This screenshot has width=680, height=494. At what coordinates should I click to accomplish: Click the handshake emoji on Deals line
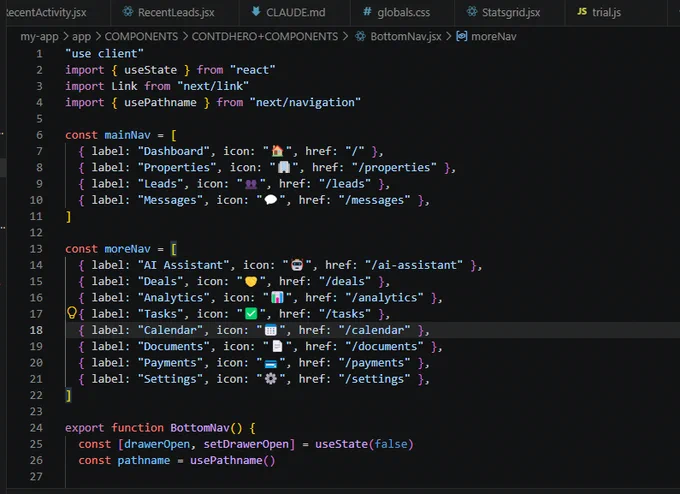(x=251, y=281)
